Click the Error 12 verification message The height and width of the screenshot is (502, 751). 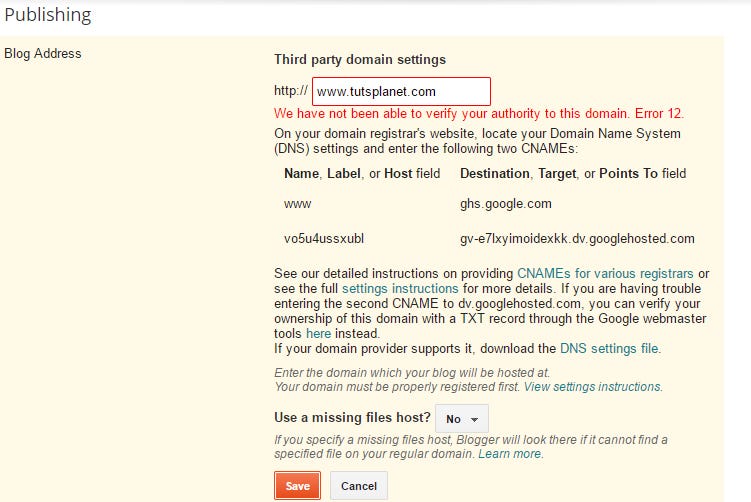coord(479,114)
